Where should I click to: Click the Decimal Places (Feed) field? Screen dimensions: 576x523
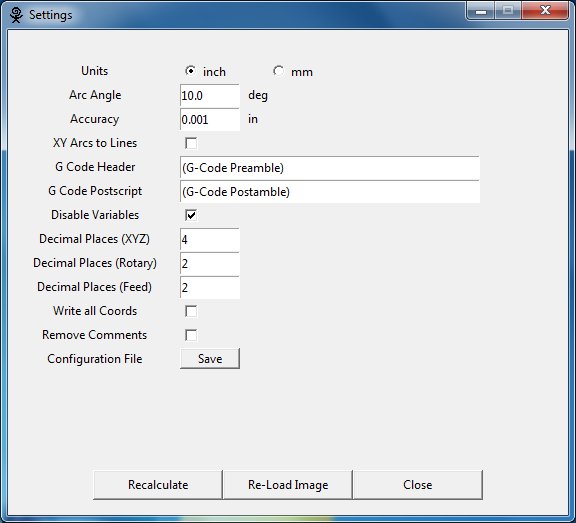(x=210, y=288)
